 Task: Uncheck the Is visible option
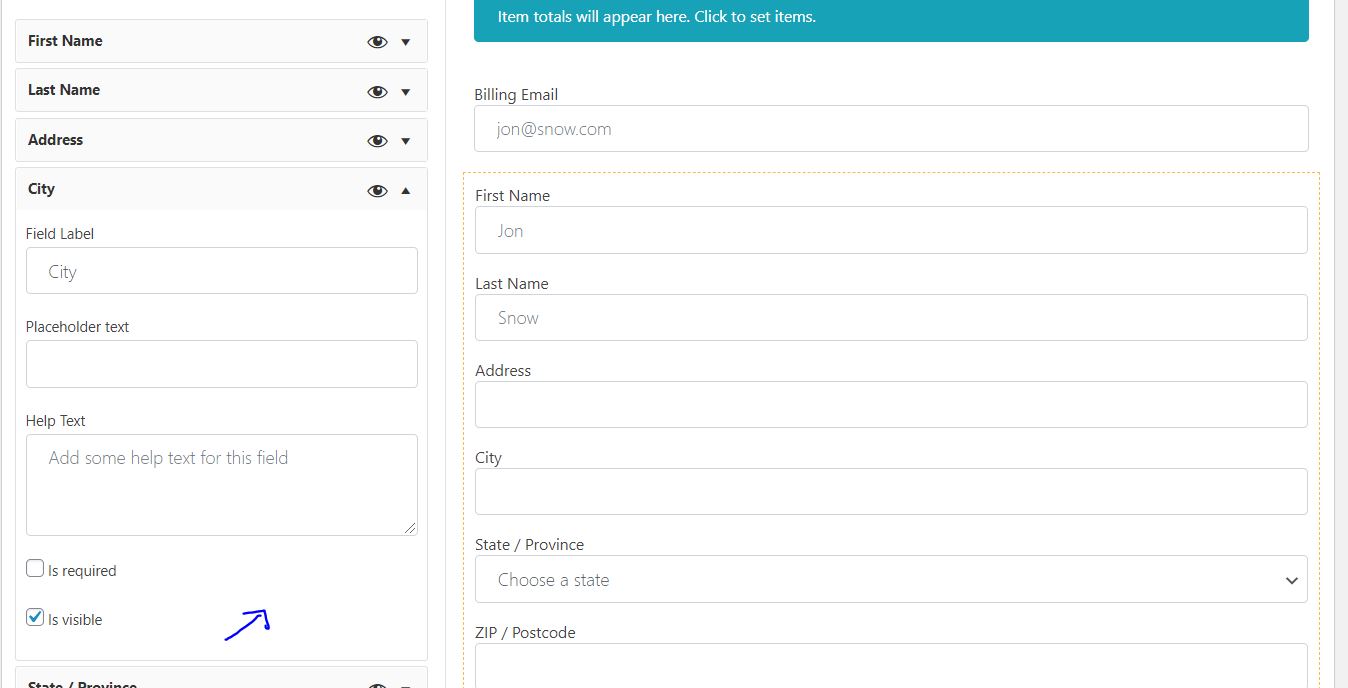click(x=34, y=618)
